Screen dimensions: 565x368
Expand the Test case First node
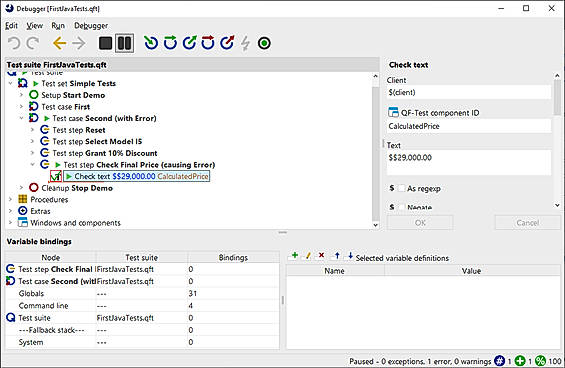pyautogui.click(x=21, y=106)
